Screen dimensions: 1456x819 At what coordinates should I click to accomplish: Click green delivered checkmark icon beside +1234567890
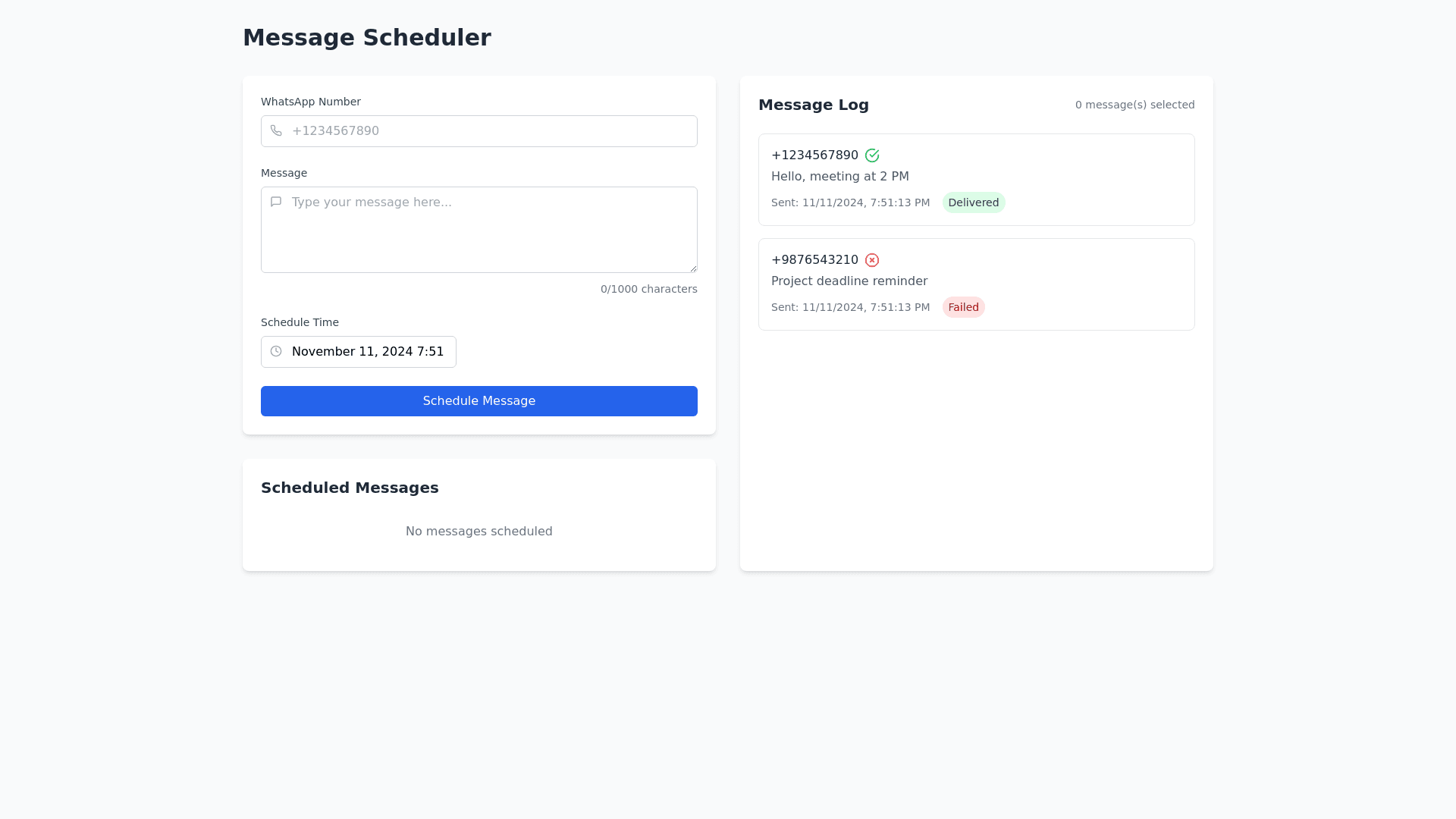pyautogui.click(x=872, y=155)
